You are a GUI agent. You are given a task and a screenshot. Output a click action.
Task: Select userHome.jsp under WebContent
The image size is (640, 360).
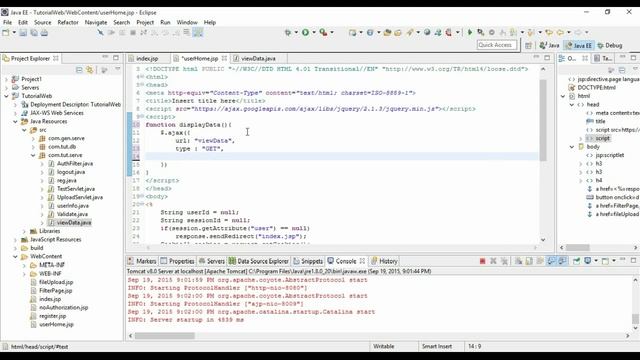[x=56, y=324]
